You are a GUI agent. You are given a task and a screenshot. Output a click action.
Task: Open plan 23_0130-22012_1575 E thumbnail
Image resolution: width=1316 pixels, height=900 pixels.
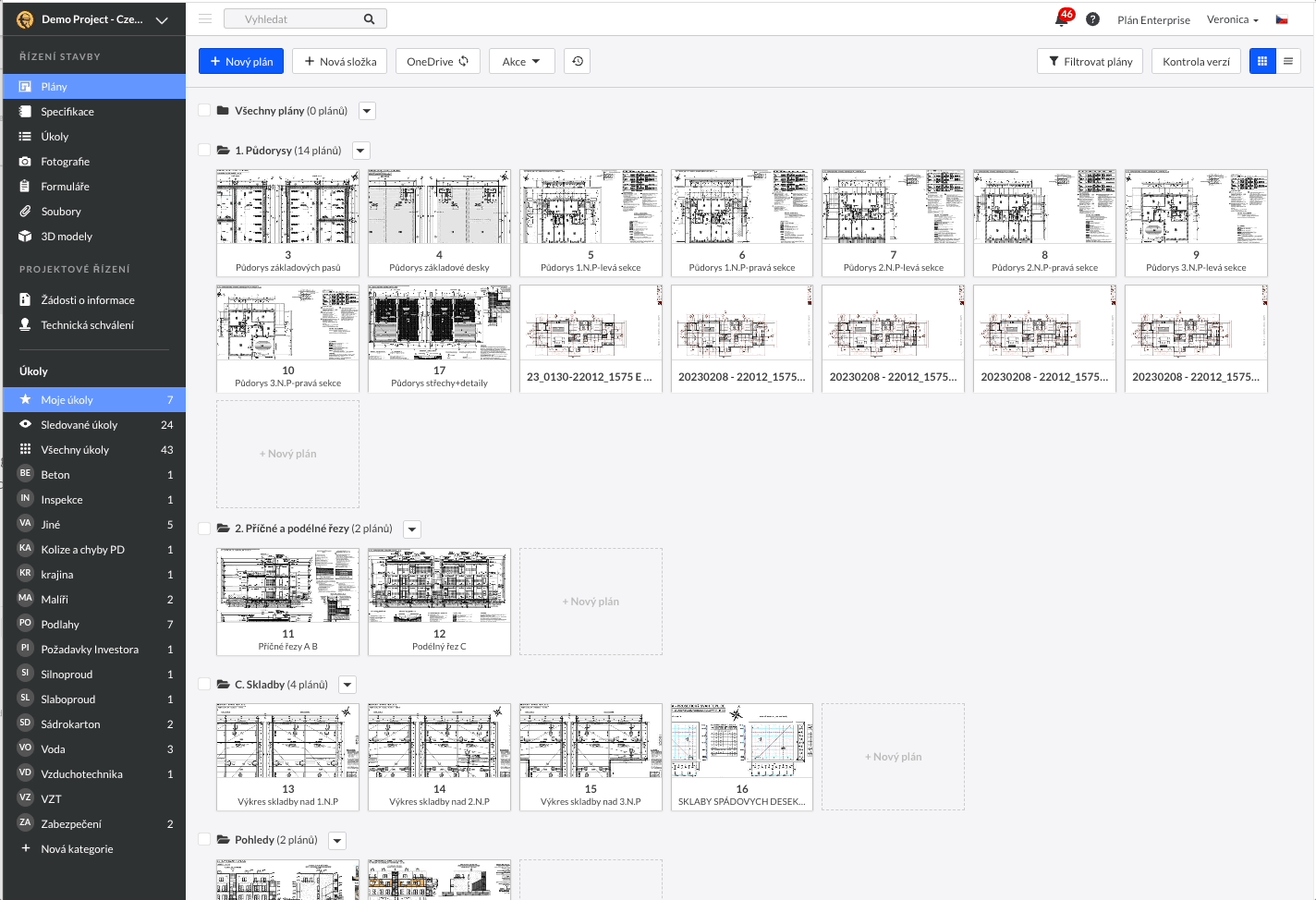click(591, 338)
